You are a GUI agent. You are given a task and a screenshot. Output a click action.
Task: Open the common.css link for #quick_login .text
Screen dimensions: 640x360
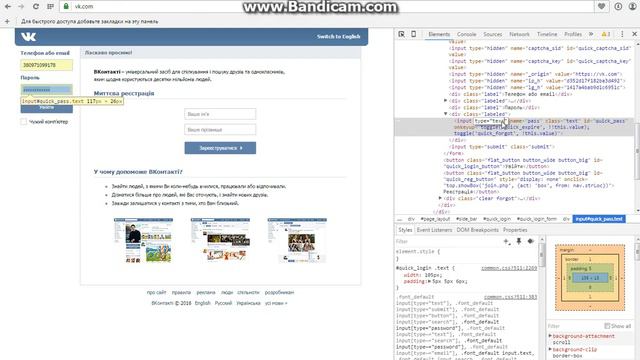point(509,268)
